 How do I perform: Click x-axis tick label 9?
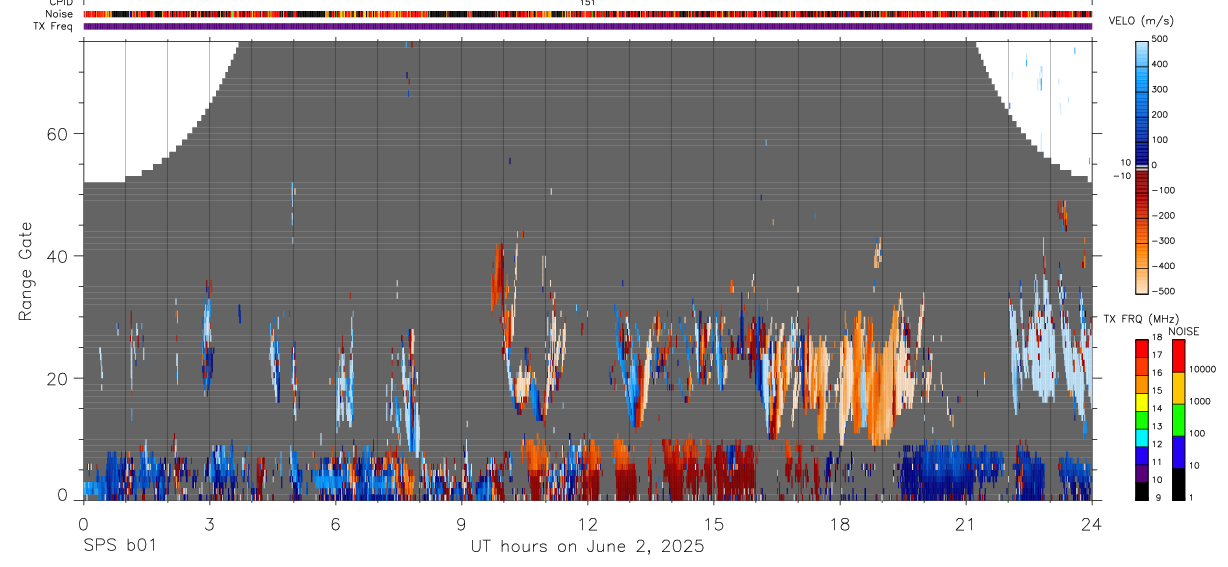[461, 523]
